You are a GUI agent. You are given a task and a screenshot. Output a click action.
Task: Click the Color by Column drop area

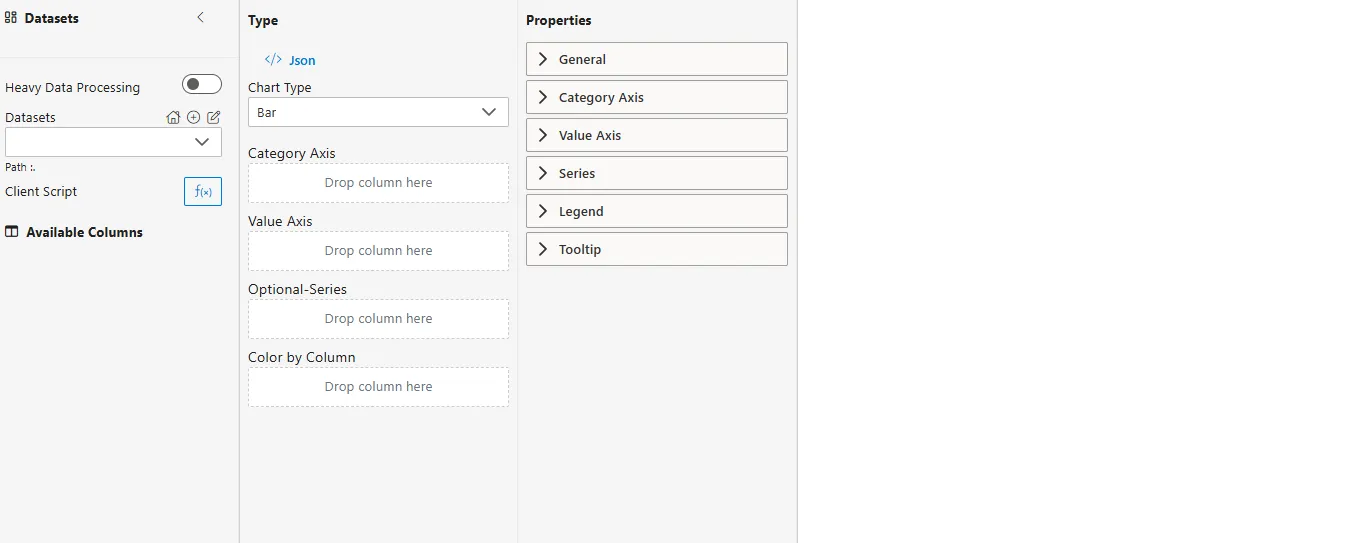click(x=378, y=387)
